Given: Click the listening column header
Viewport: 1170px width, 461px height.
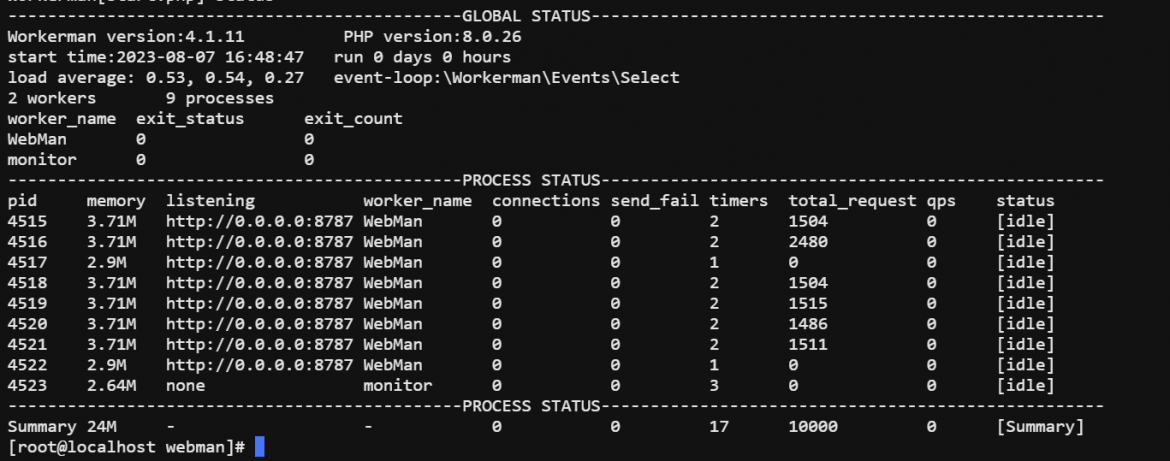Looking at the screenshot, I should (x=210, y=201).
